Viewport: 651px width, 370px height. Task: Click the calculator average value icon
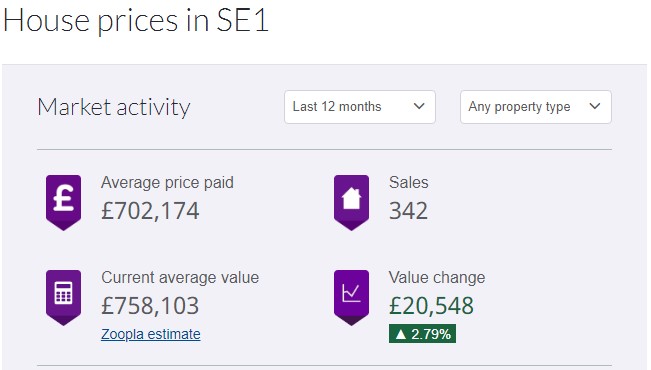(x=64, y=297)
